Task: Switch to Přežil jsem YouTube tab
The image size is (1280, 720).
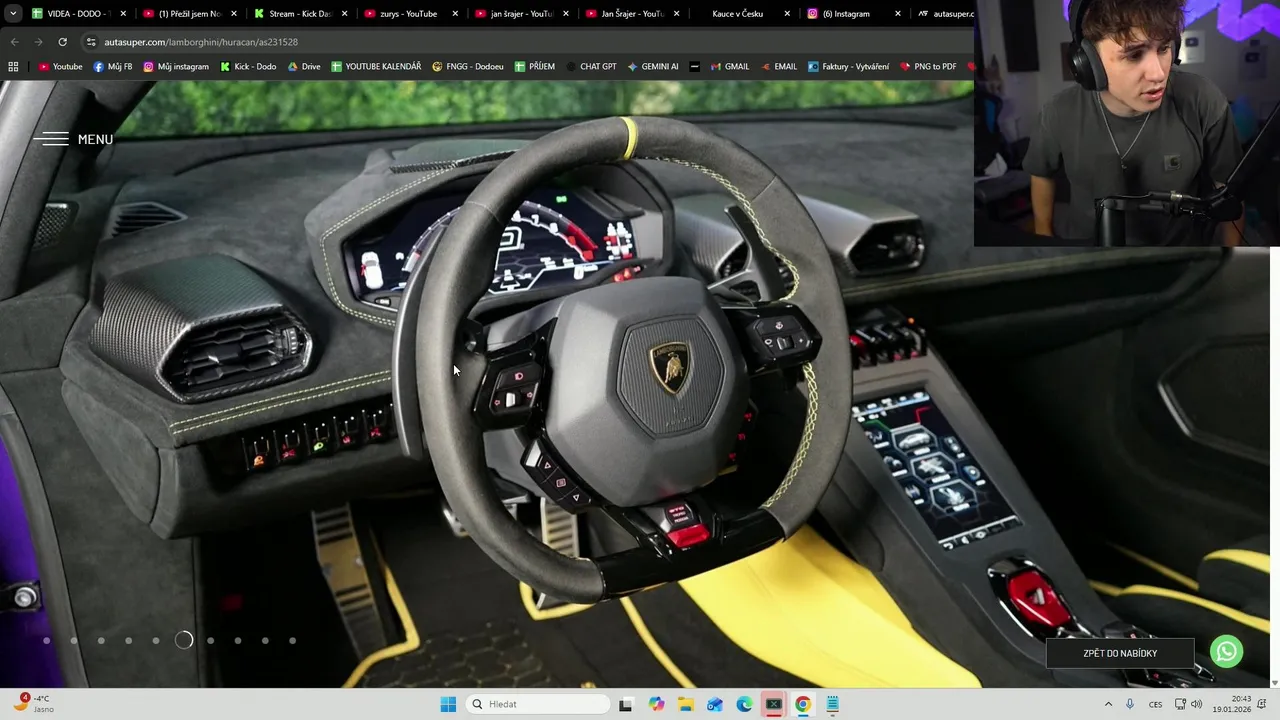Action: tap(189, 14)
